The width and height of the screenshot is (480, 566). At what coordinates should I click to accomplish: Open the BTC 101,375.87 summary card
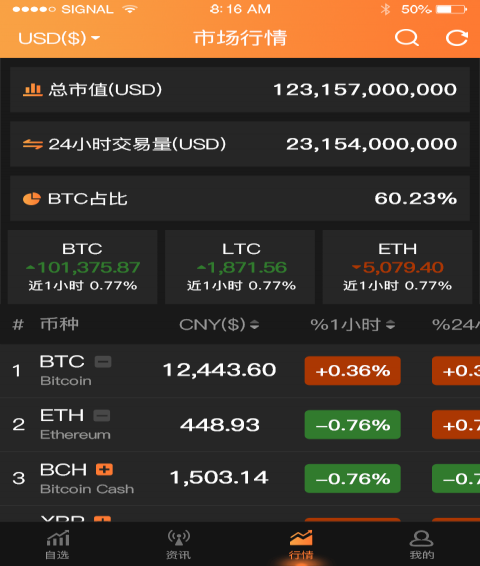coord(82,267)
